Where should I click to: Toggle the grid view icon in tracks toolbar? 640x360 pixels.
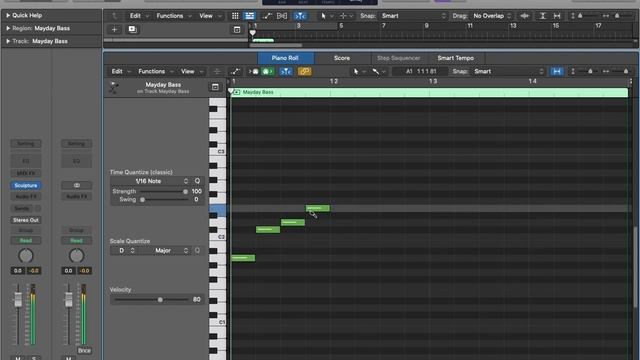pos(235,16)
